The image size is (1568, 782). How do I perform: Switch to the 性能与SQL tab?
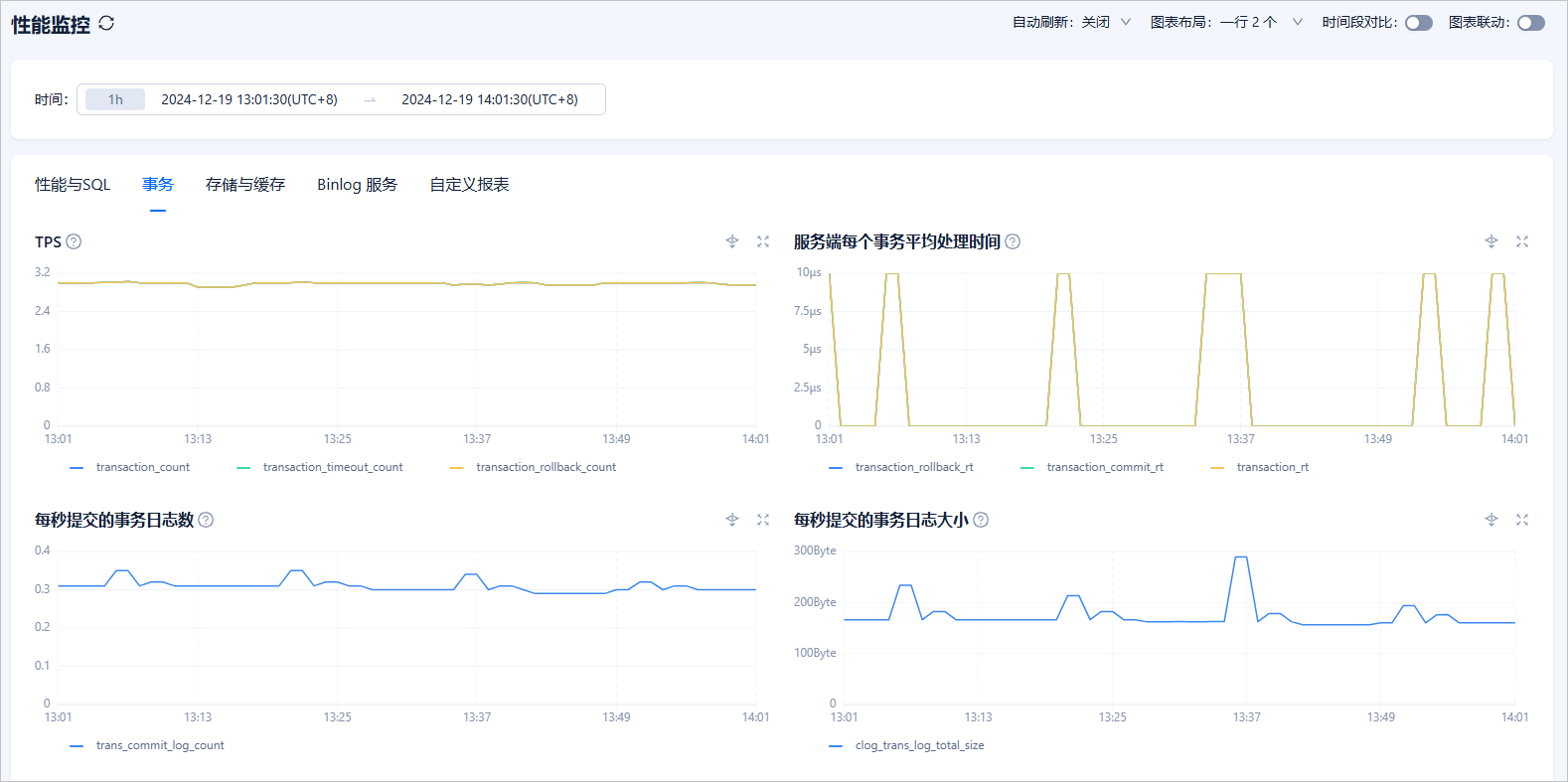click(x=73, y=185)
